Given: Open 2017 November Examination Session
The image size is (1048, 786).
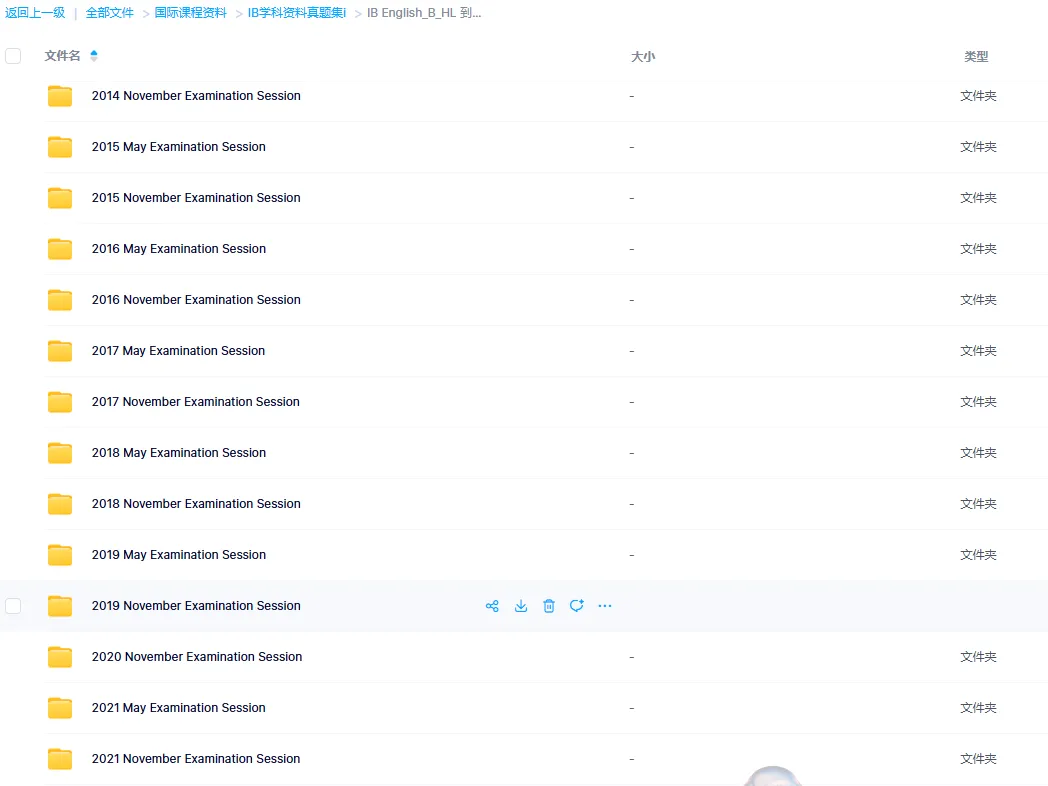Looking at the screenshot, I should click(196, 402).
